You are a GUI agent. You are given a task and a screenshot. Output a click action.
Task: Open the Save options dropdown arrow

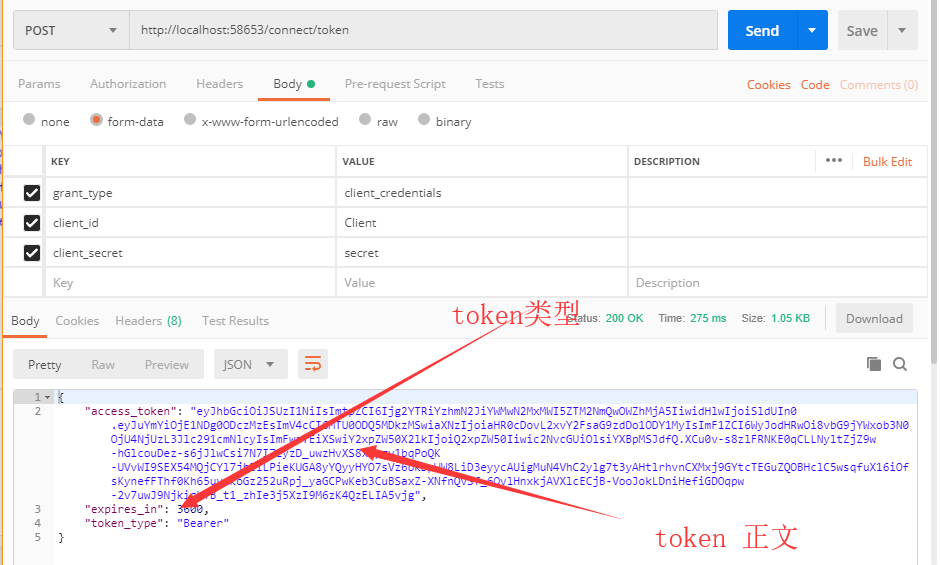click(902, 31)
